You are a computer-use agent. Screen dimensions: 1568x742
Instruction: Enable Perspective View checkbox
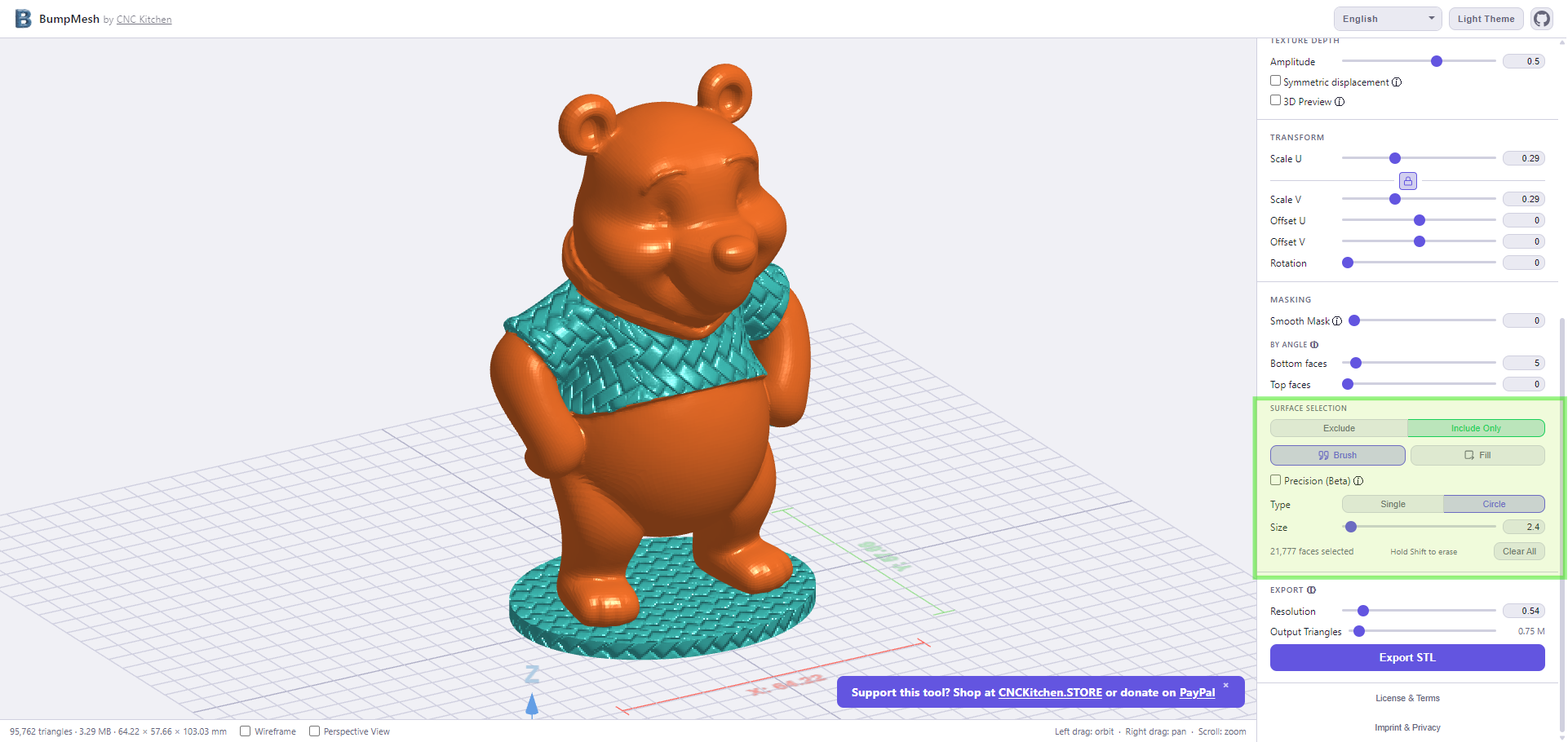(x=314, y=731)
